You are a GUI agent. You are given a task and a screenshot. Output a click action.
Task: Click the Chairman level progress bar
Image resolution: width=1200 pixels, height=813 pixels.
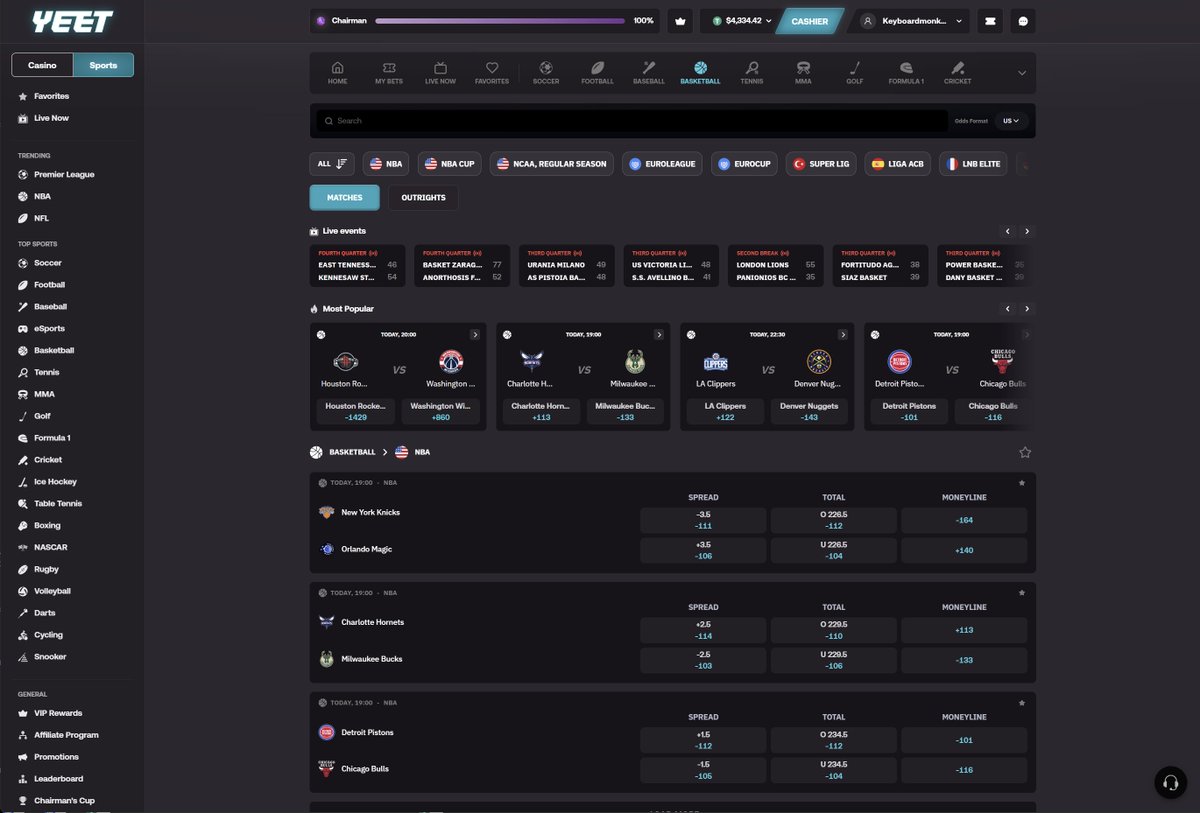pos(500,20)
